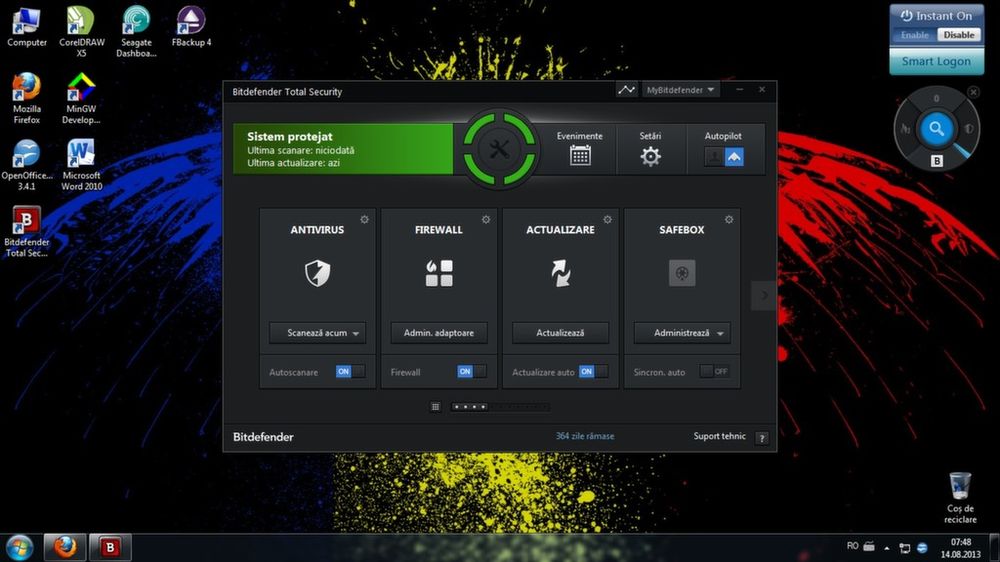Toggle Autoscanare switch off

click(x=350, y=371)
